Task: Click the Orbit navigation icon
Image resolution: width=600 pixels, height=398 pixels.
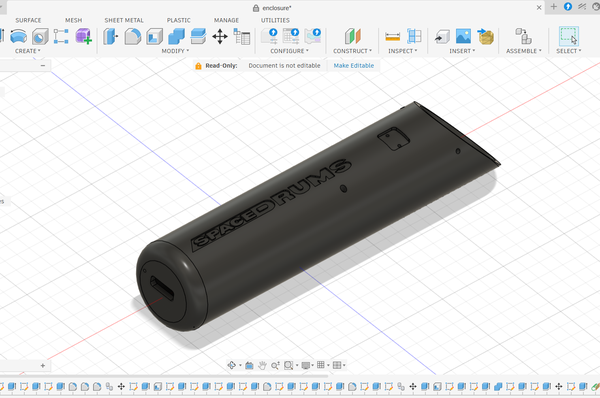Action: [232, 365]
